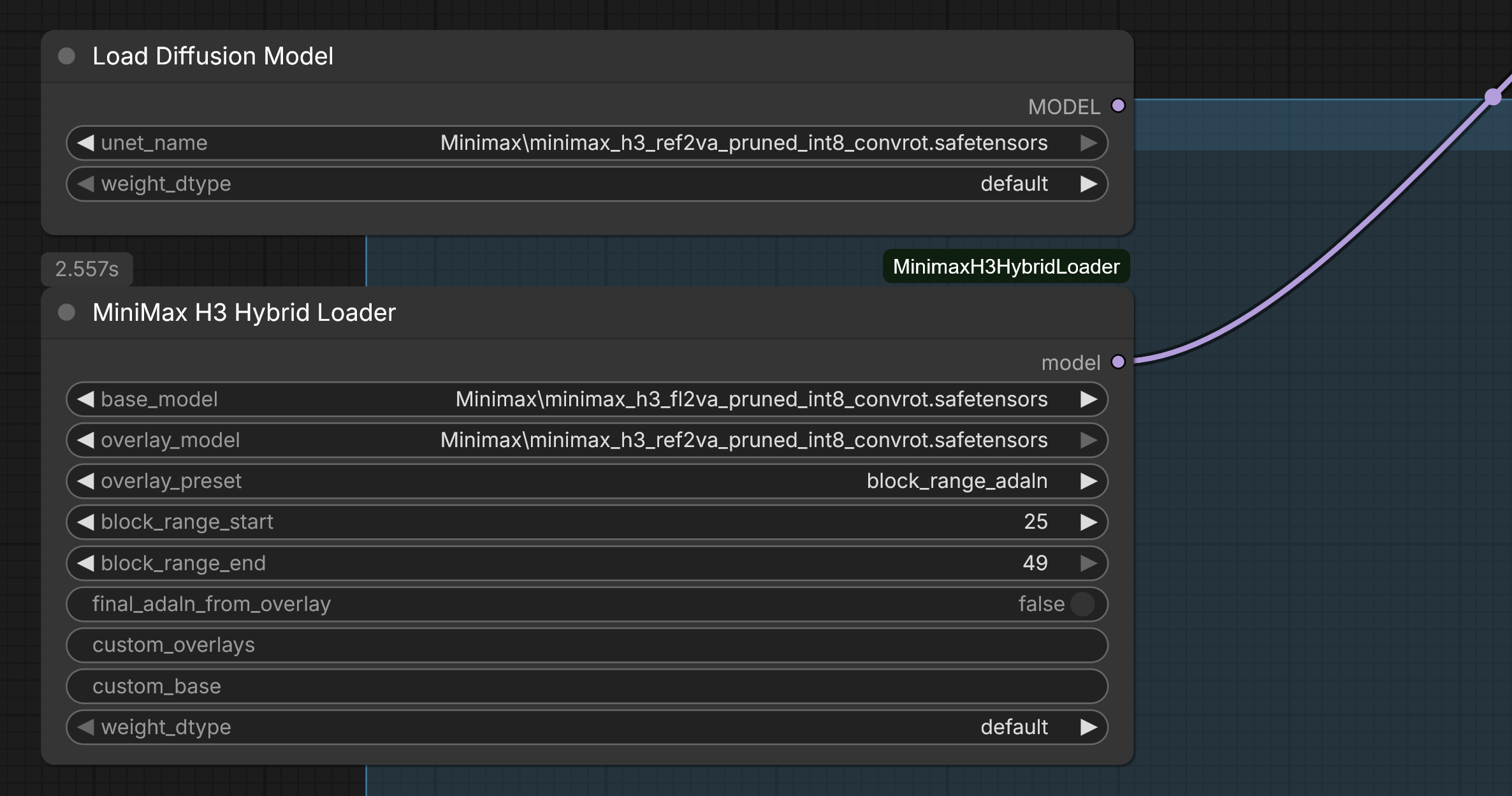Image resolution: width=1512 pixels, height=796 pixels.
Task: Click left arrow of weight_dtype in Hybrid Loader
Action: coord(85,727)
